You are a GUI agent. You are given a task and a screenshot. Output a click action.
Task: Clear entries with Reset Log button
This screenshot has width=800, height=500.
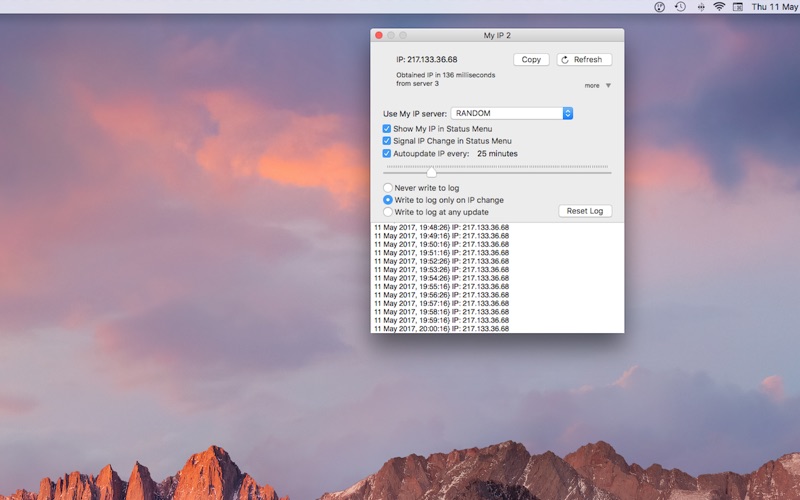point(585,211)
